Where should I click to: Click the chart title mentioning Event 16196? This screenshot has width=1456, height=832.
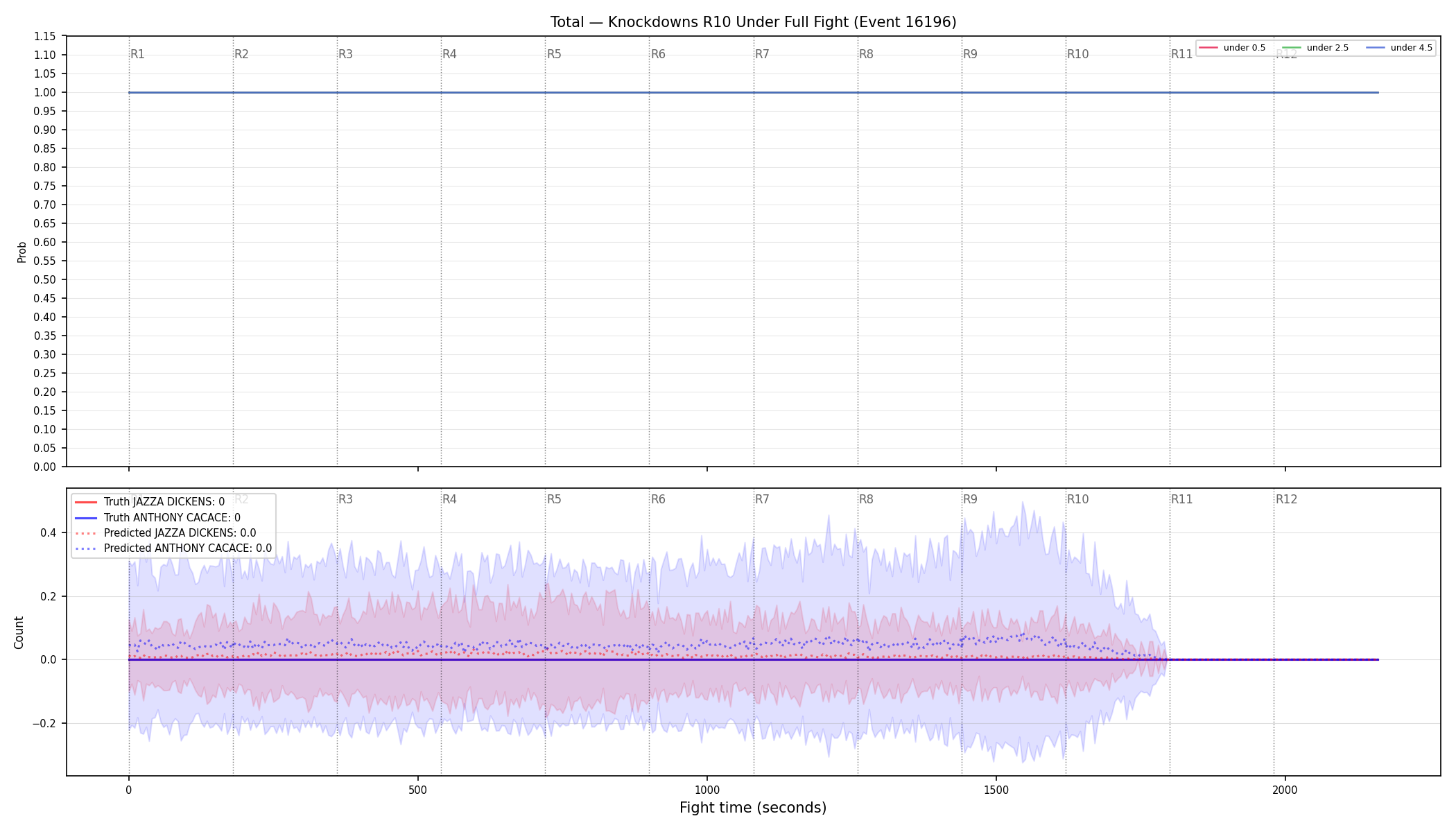click(x=753, y=22)
